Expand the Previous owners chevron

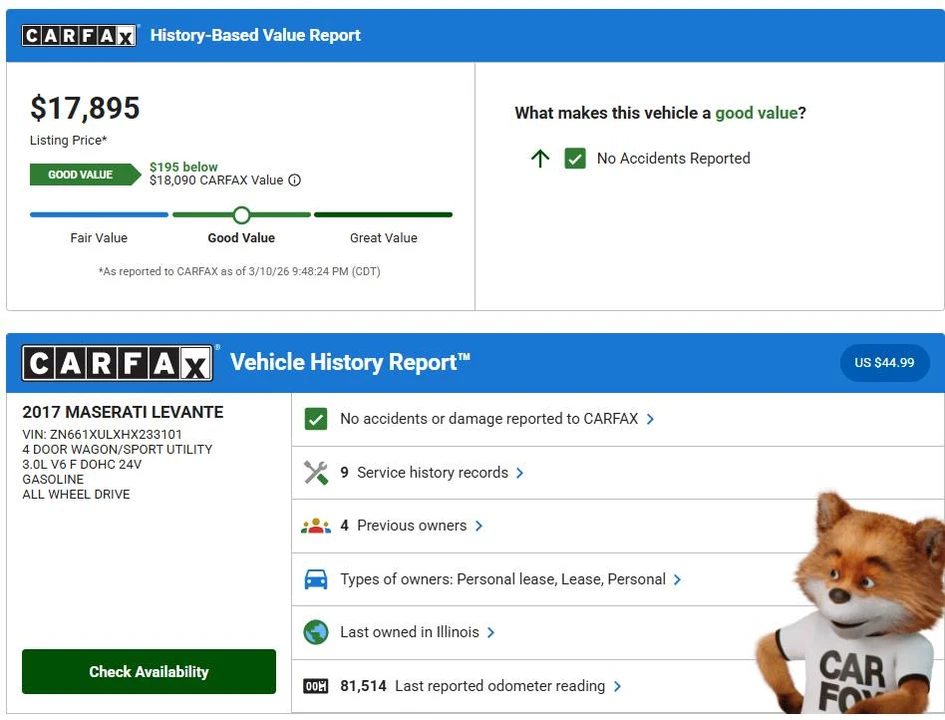479,526
